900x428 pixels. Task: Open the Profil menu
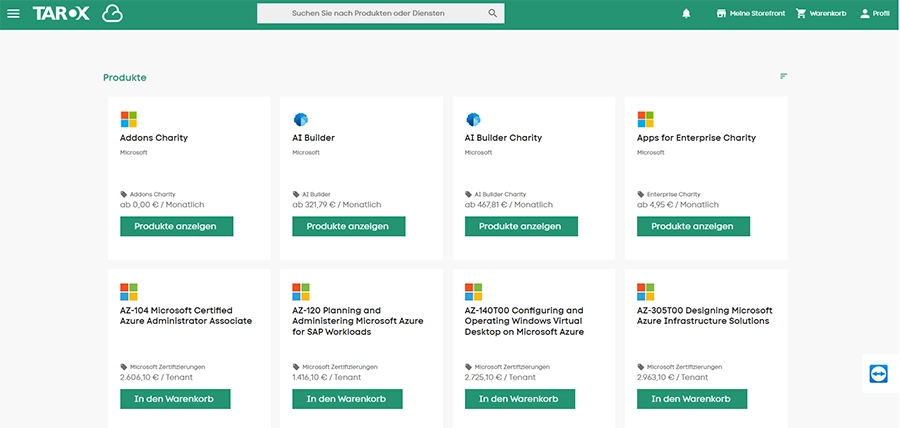tap(874, 13)
